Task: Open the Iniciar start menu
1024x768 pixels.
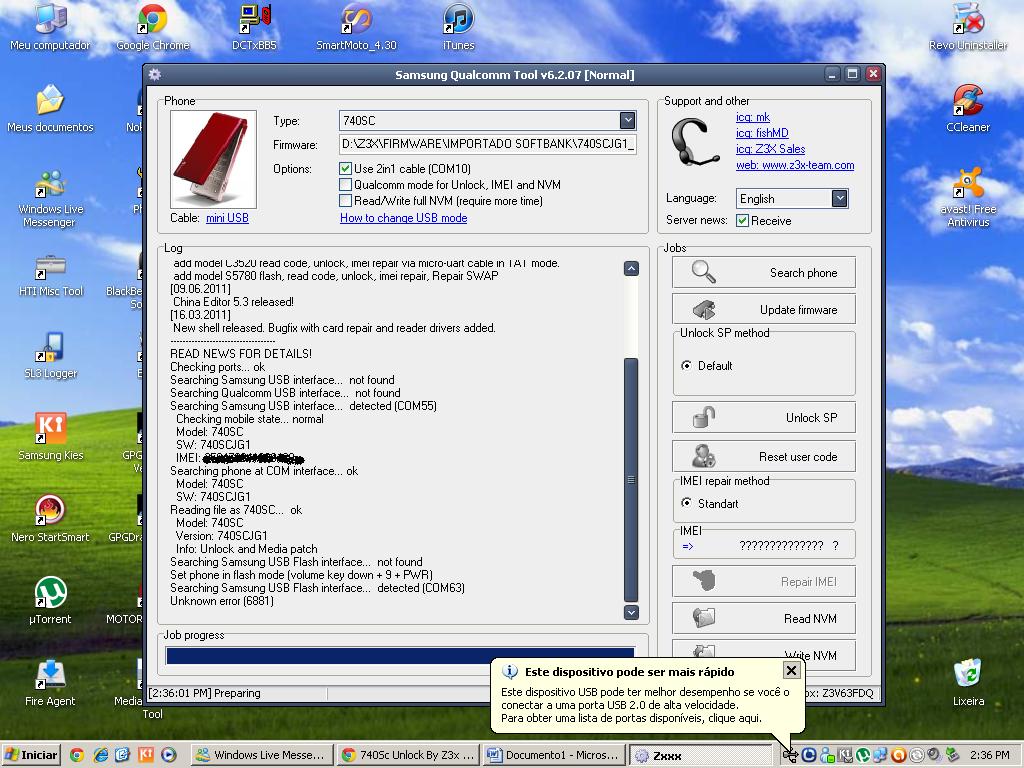Action: [x=31, y=755]
